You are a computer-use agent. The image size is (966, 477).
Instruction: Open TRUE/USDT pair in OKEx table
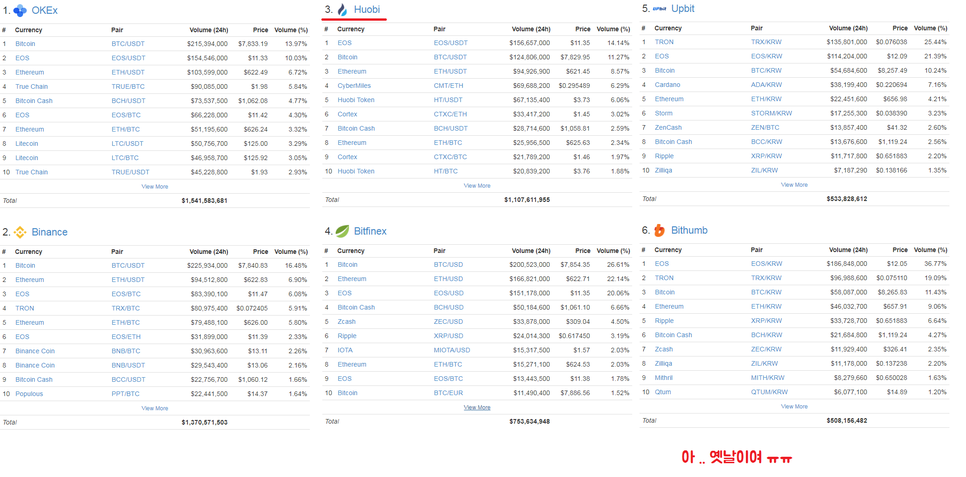click(130, 172)
